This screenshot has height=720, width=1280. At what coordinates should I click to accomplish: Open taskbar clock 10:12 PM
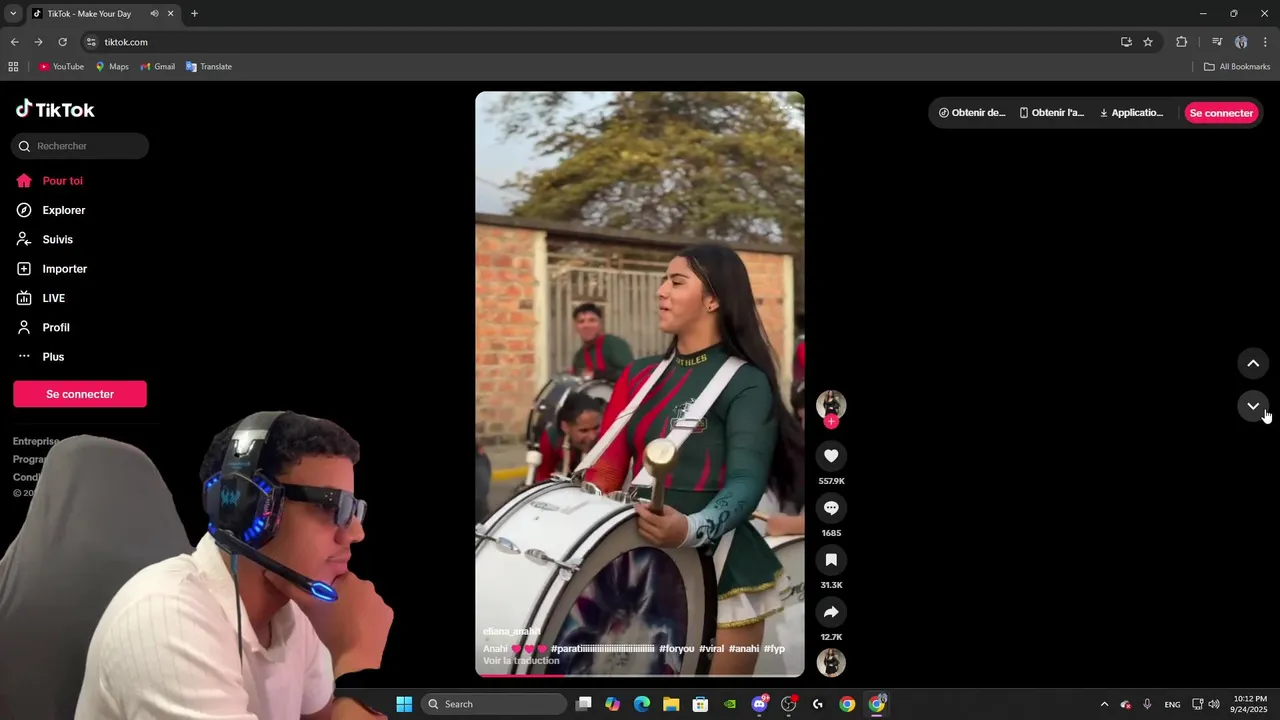1249,704
